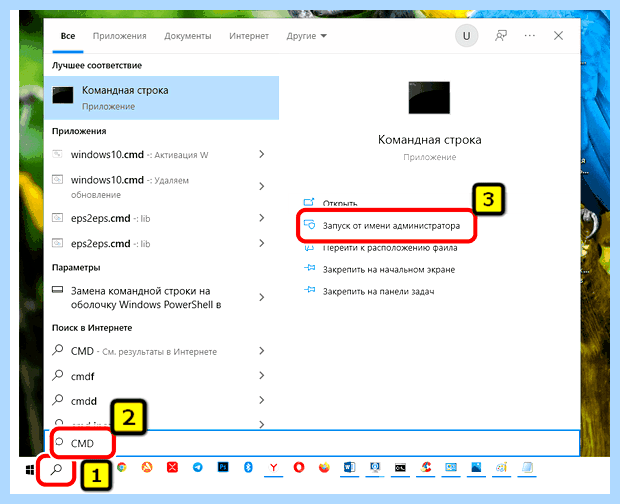Open Opera browser from the taskbar

point(299,468)
